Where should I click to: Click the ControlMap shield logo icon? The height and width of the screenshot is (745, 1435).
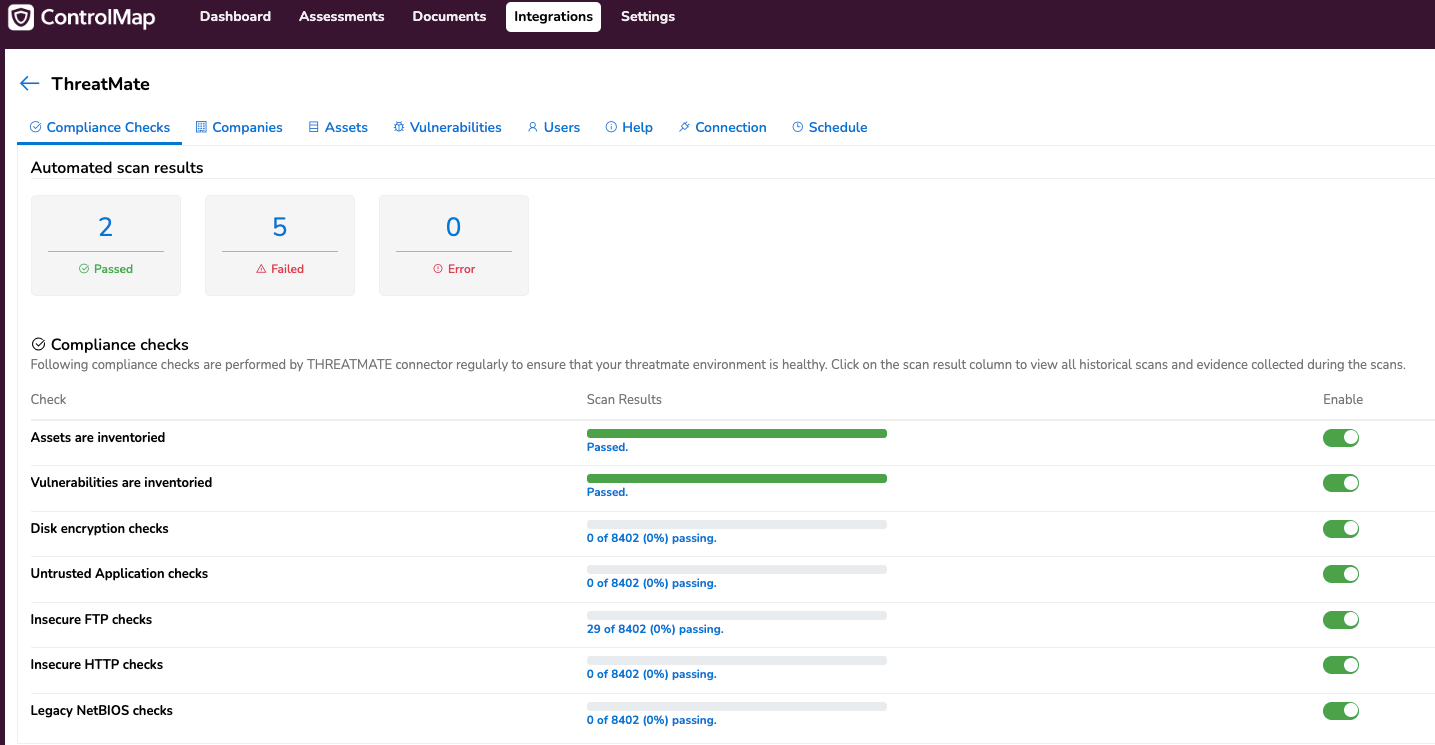tap(21, 17)
